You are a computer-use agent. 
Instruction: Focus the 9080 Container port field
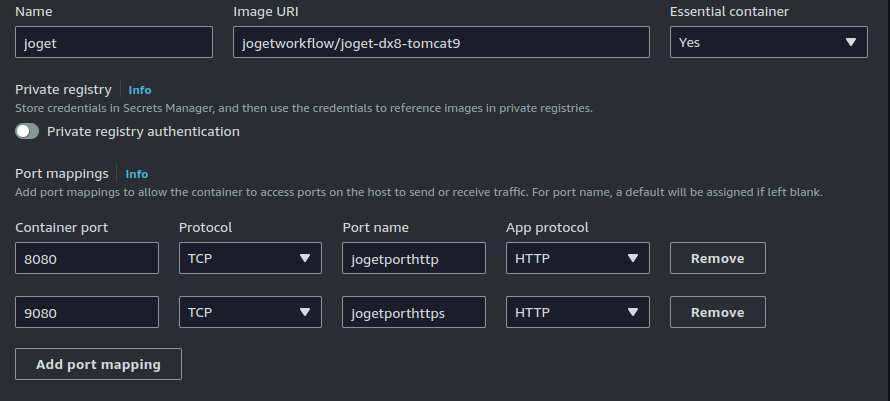tap(87, 312)
